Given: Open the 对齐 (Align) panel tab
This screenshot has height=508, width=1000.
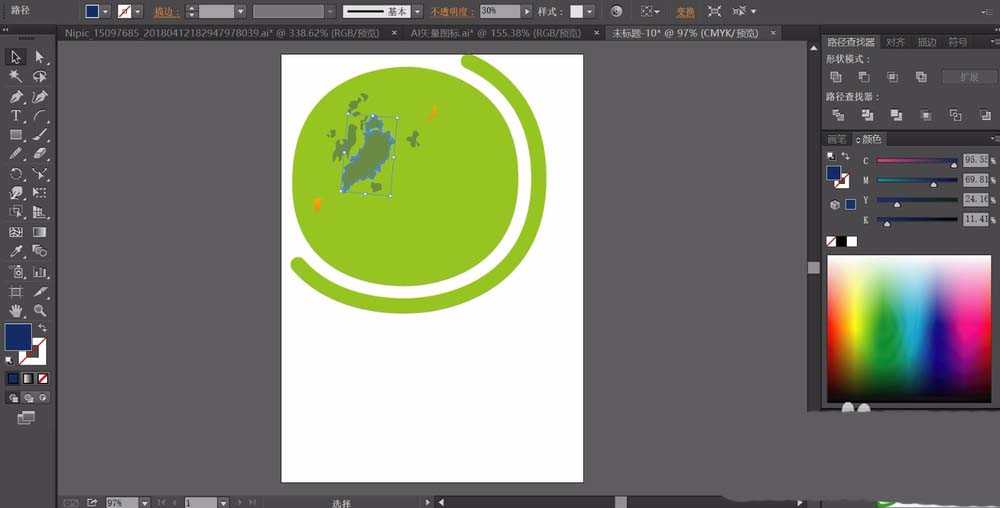Looking at the screenshot, I should tap(895, 42).
